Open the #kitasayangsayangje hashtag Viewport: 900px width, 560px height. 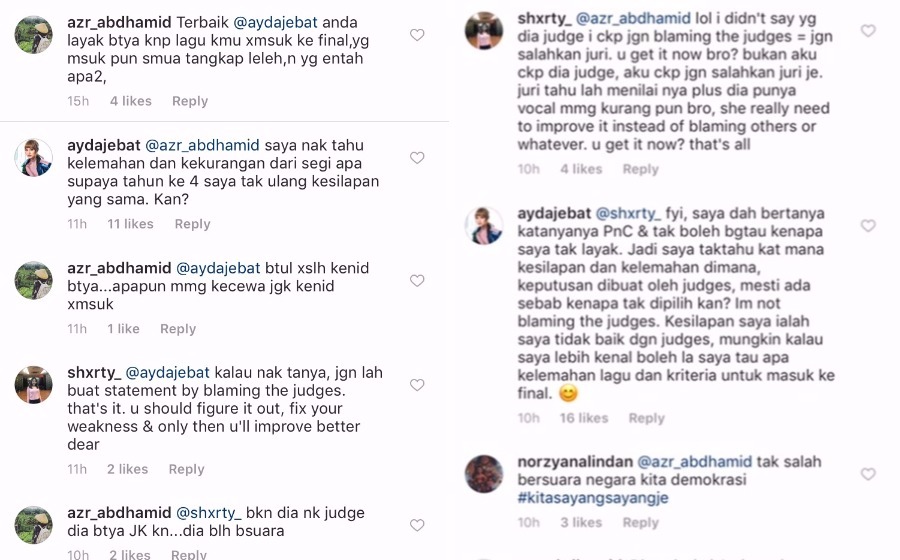click(593, 498)
